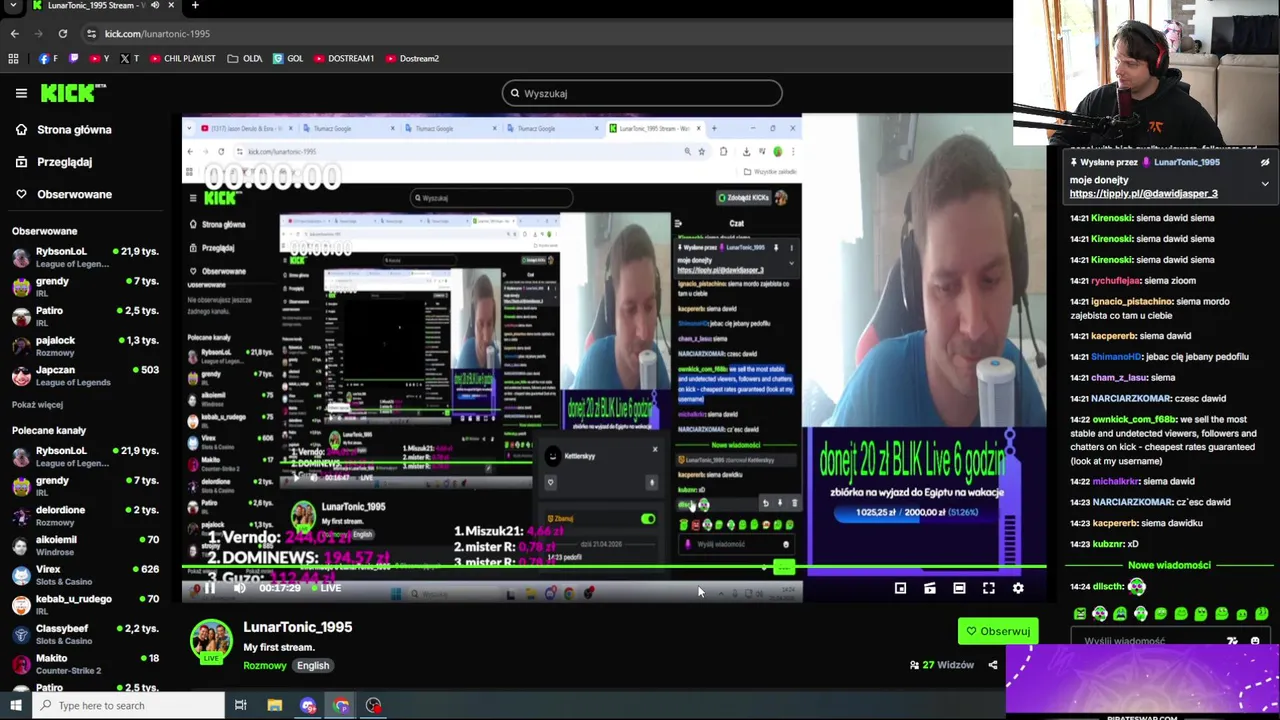The width and height of the screenshot is (1280, 720).
Task: Open the tipply.pl donation link in chat
Action: point(1143,193)
